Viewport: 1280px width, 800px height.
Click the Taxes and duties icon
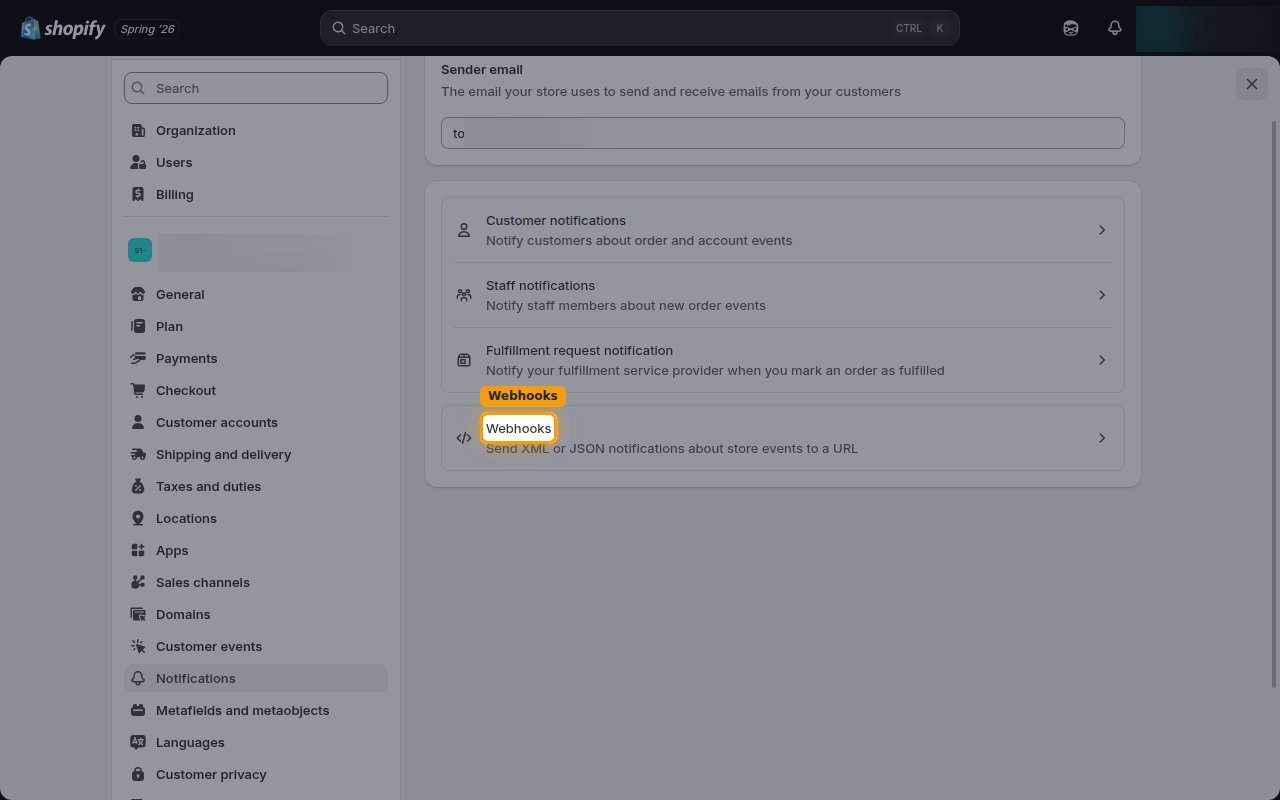point(138,486)
